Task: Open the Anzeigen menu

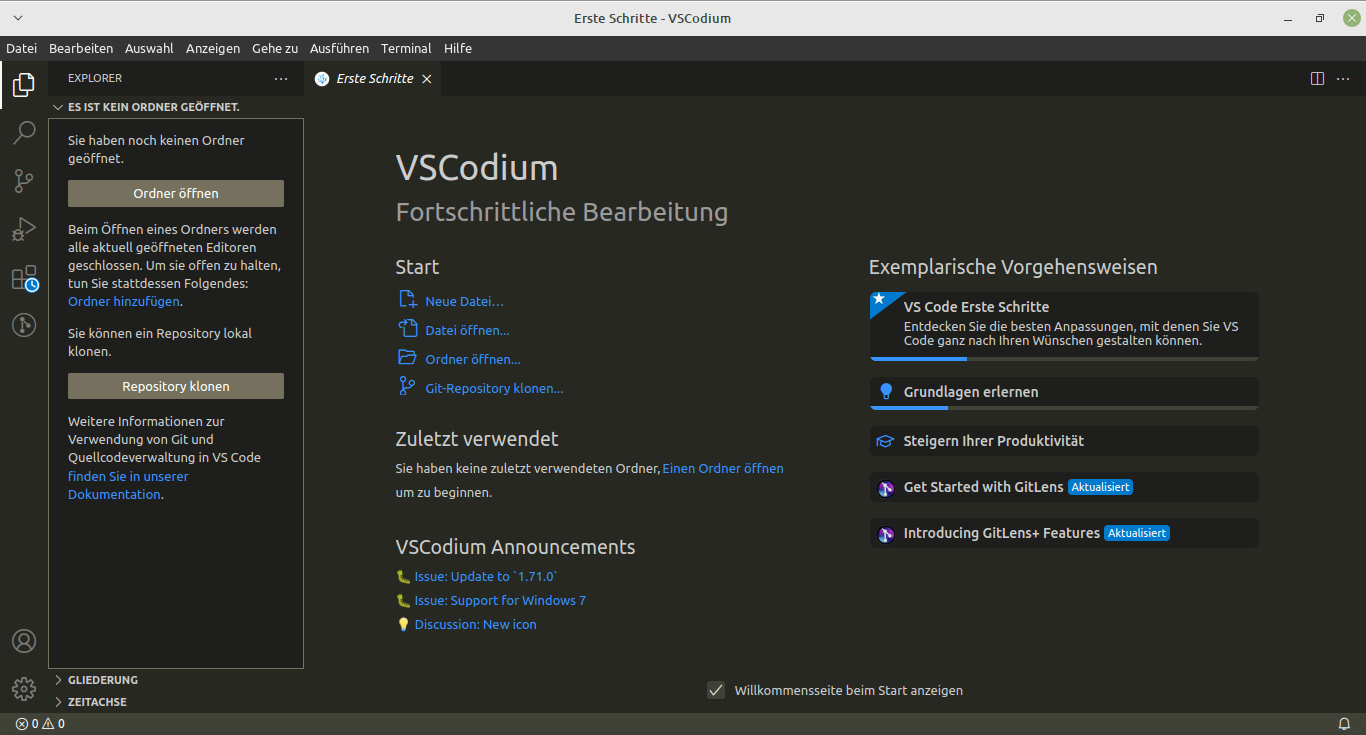Action: coord(213,48)
